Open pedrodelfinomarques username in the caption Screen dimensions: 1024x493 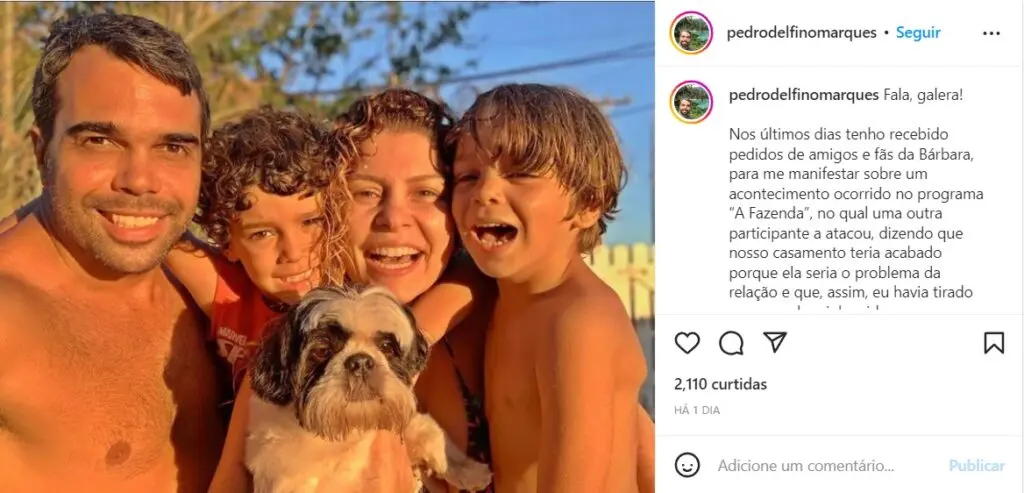click(x=803, y=95)
